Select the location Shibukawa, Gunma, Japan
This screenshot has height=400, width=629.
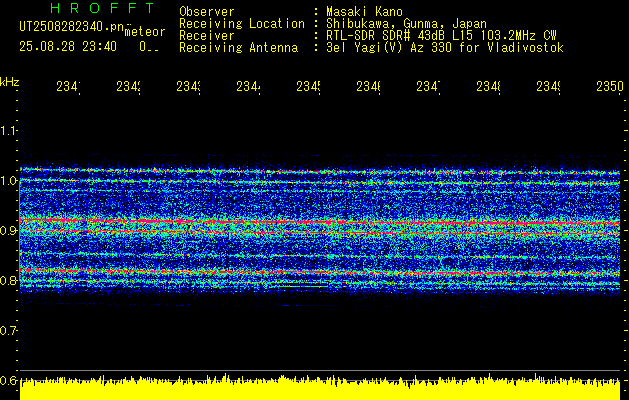click(x=406, y=24)
